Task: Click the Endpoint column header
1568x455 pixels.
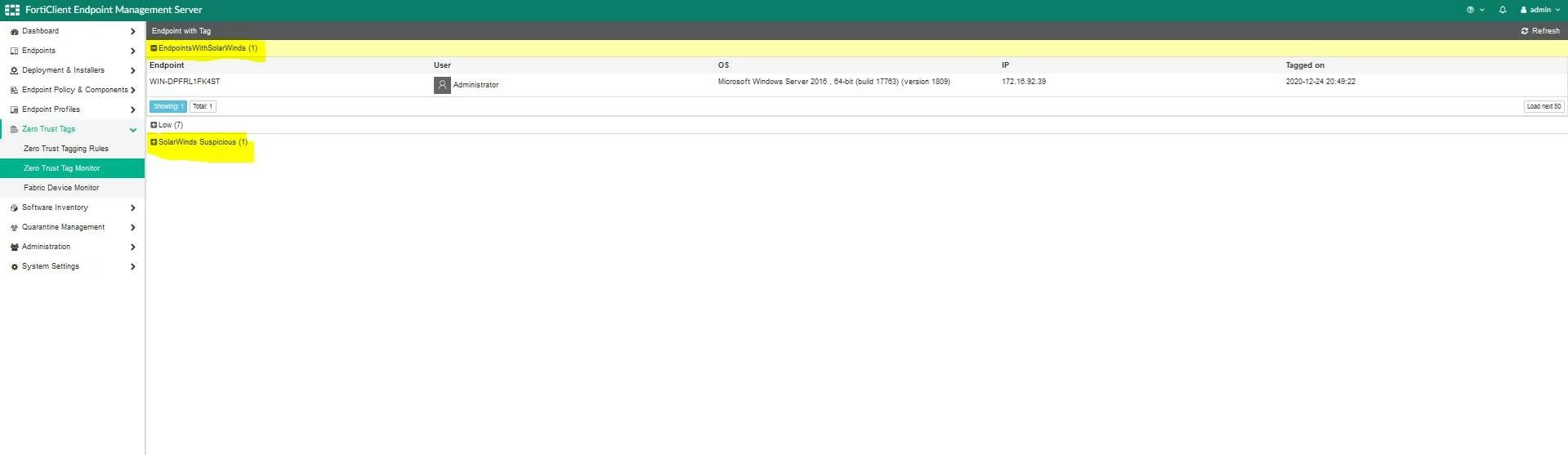Action: [x=167, y=65]
